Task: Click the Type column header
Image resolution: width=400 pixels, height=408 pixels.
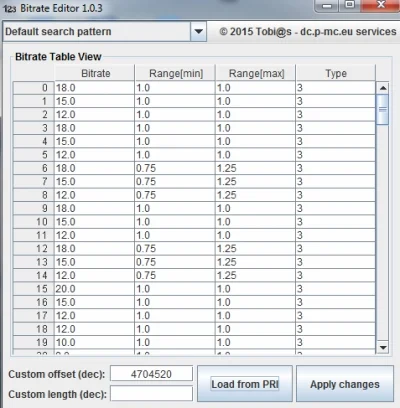Action: click(336, 73)
